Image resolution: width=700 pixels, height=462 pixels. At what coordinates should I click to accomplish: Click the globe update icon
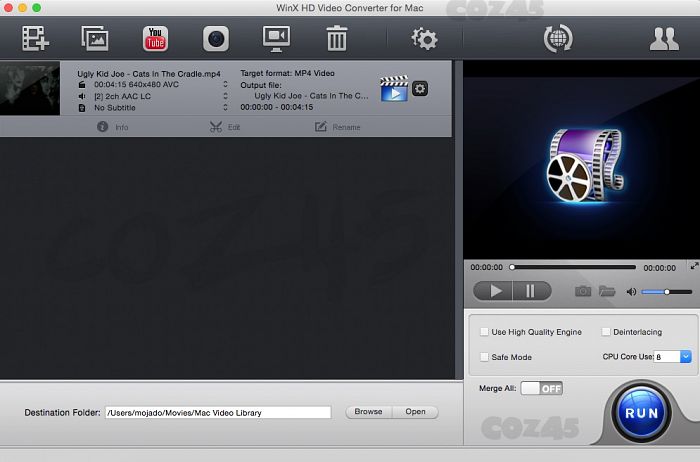click(x=558, y=38)
